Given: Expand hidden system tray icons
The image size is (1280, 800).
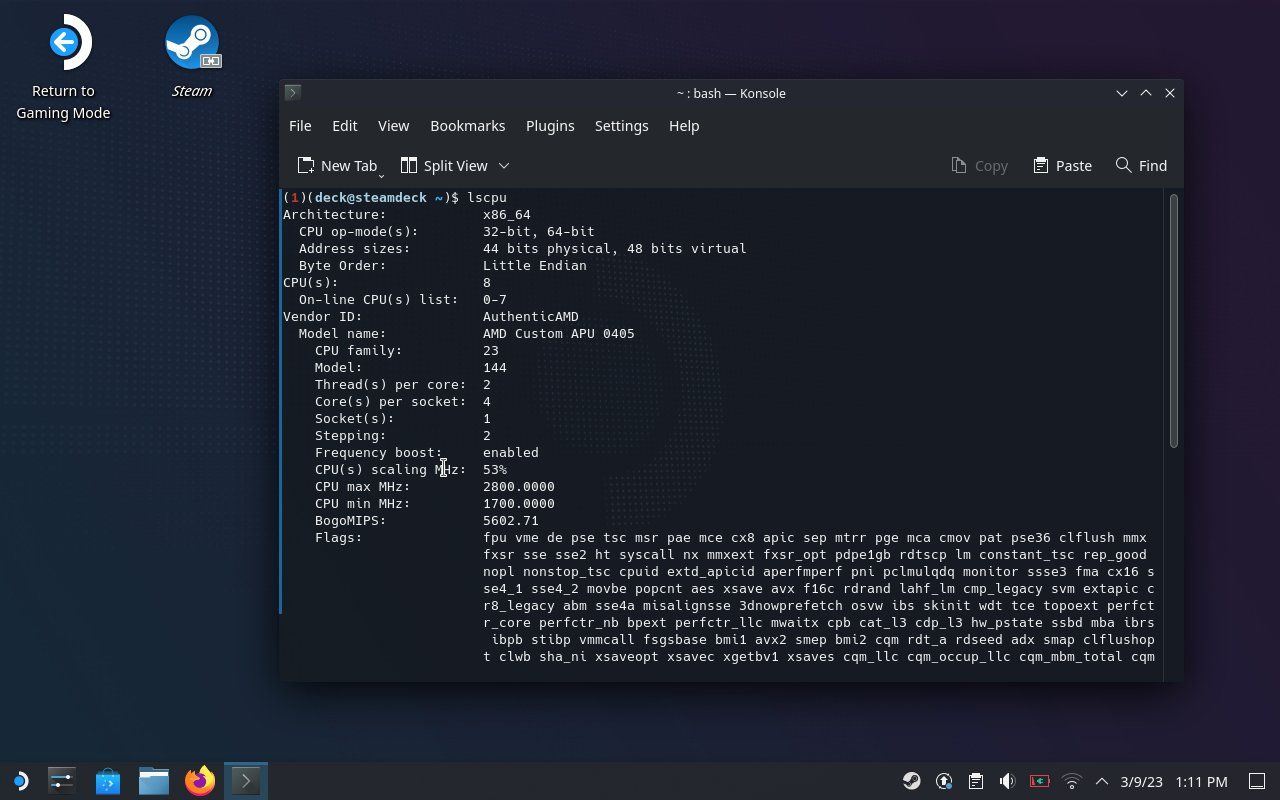Looking at the screenshot, I should 1101,781.
